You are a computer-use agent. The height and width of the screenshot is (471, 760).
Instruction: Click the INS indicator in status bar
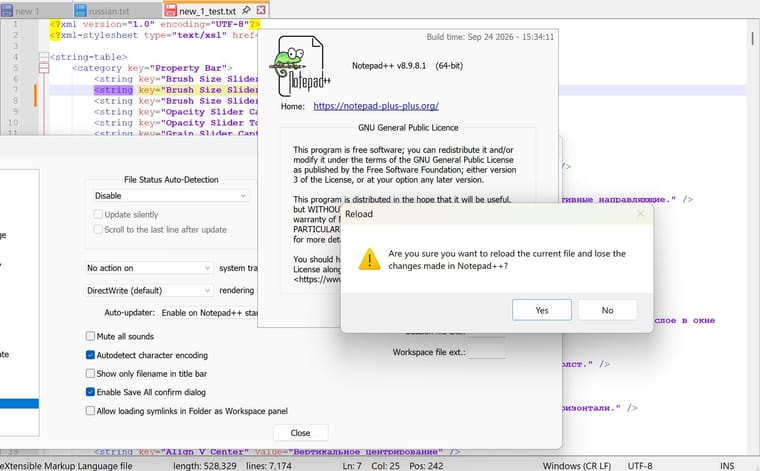pyautogui.click(x=727, y=466)
